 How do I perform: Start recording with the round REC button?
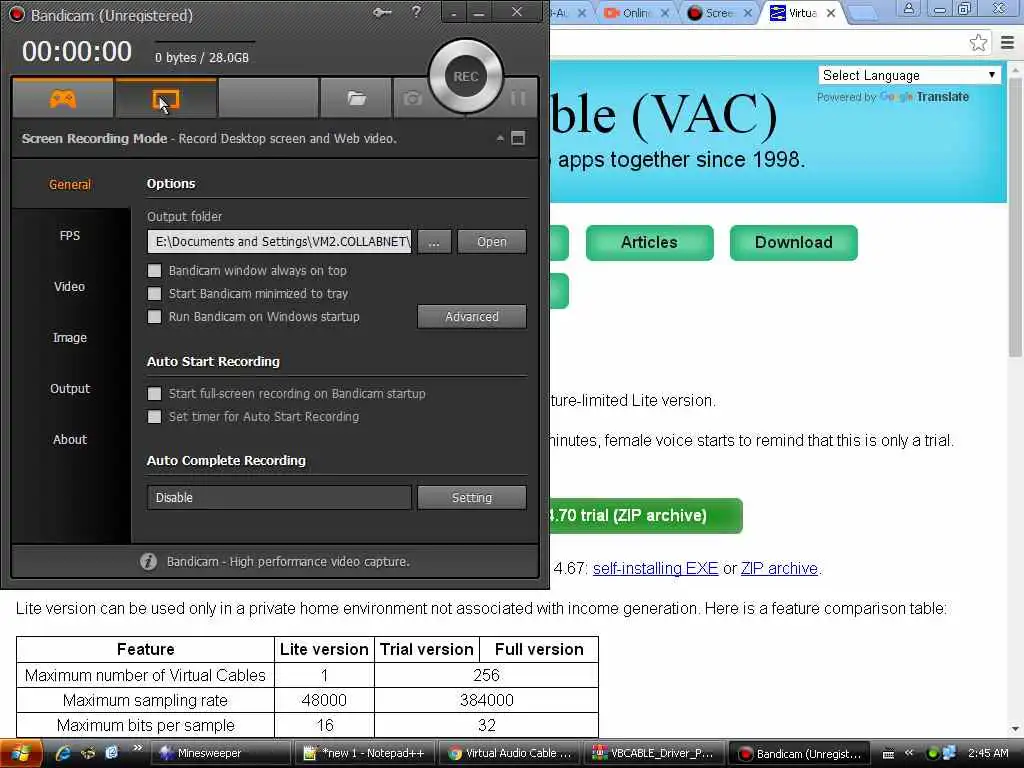click(466, 76)
